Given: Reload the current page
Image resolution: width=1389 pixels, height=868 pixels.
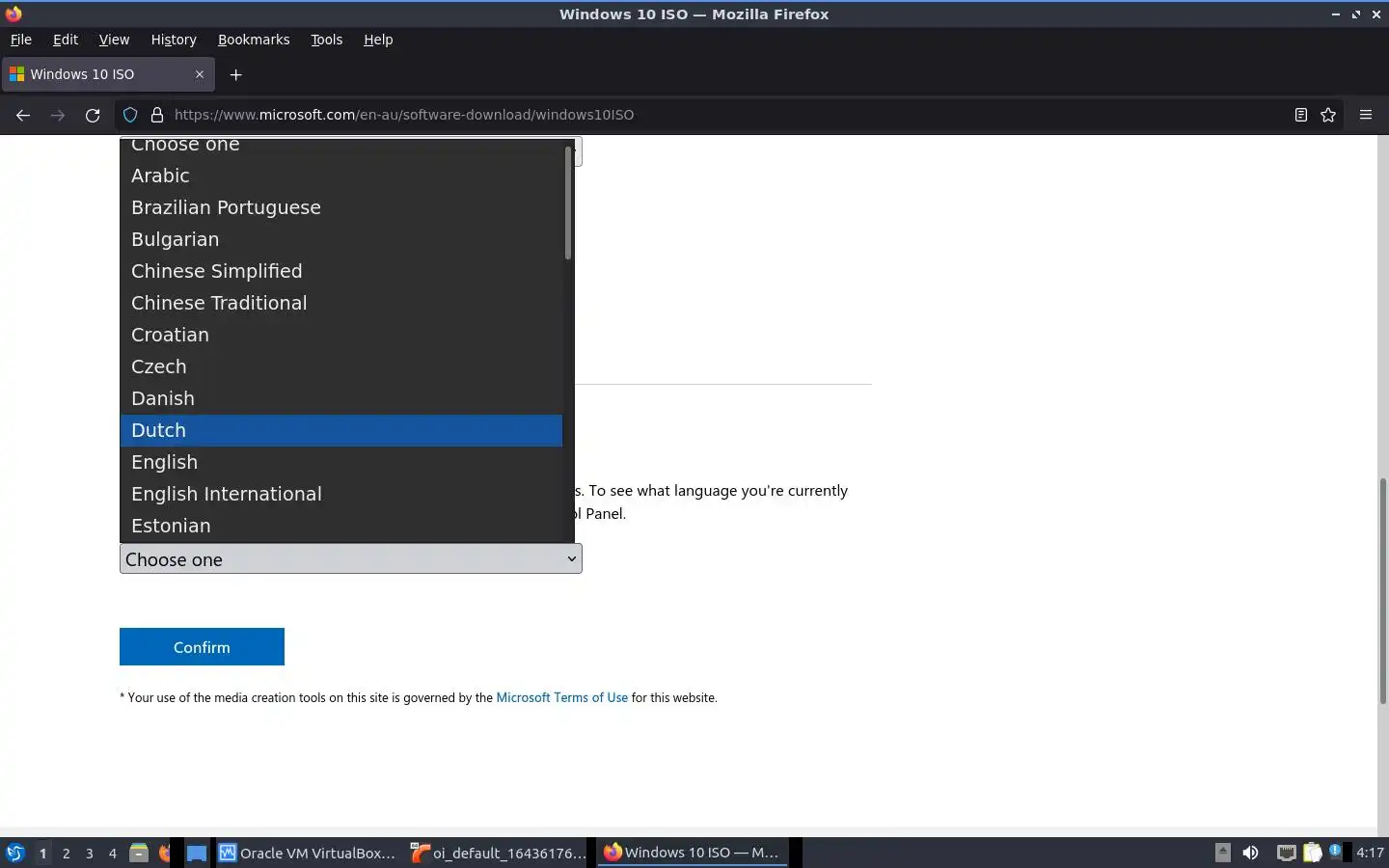Looking at the screenshot, I should [93, 115].
